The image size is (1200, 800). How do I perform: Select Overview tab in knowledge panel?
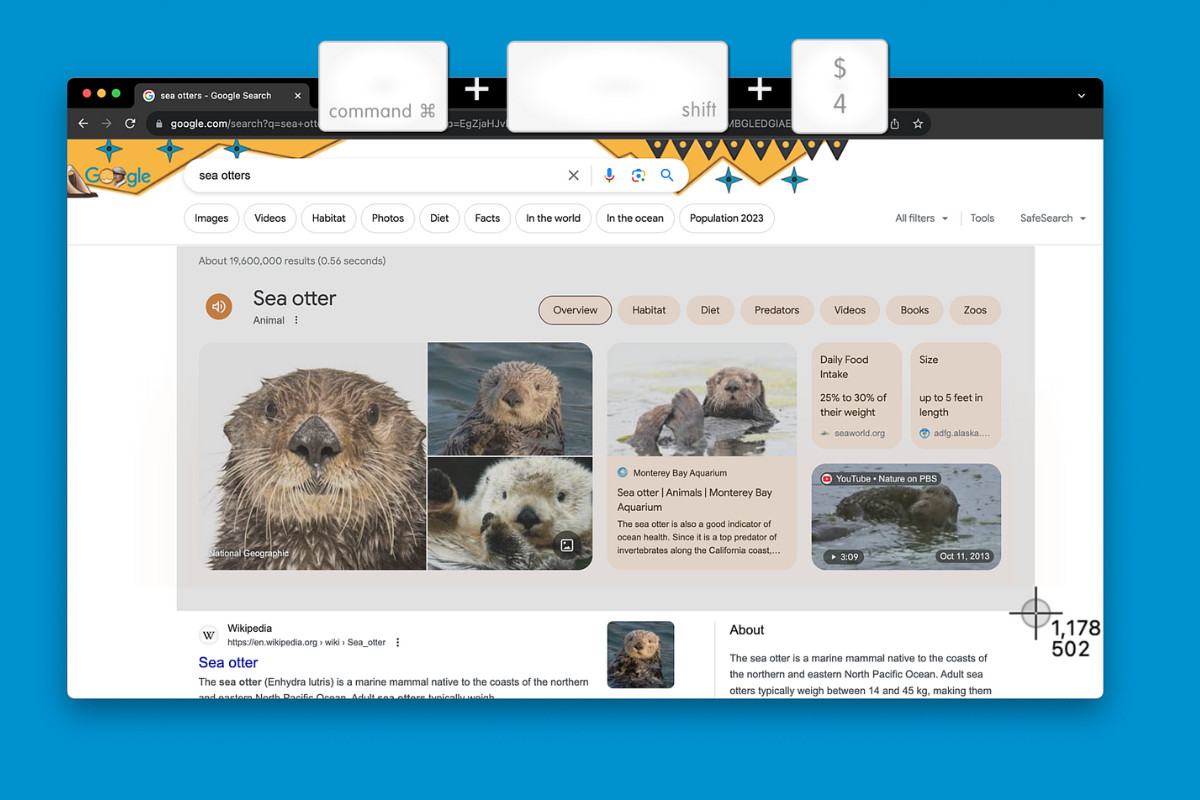click(575, 310)
